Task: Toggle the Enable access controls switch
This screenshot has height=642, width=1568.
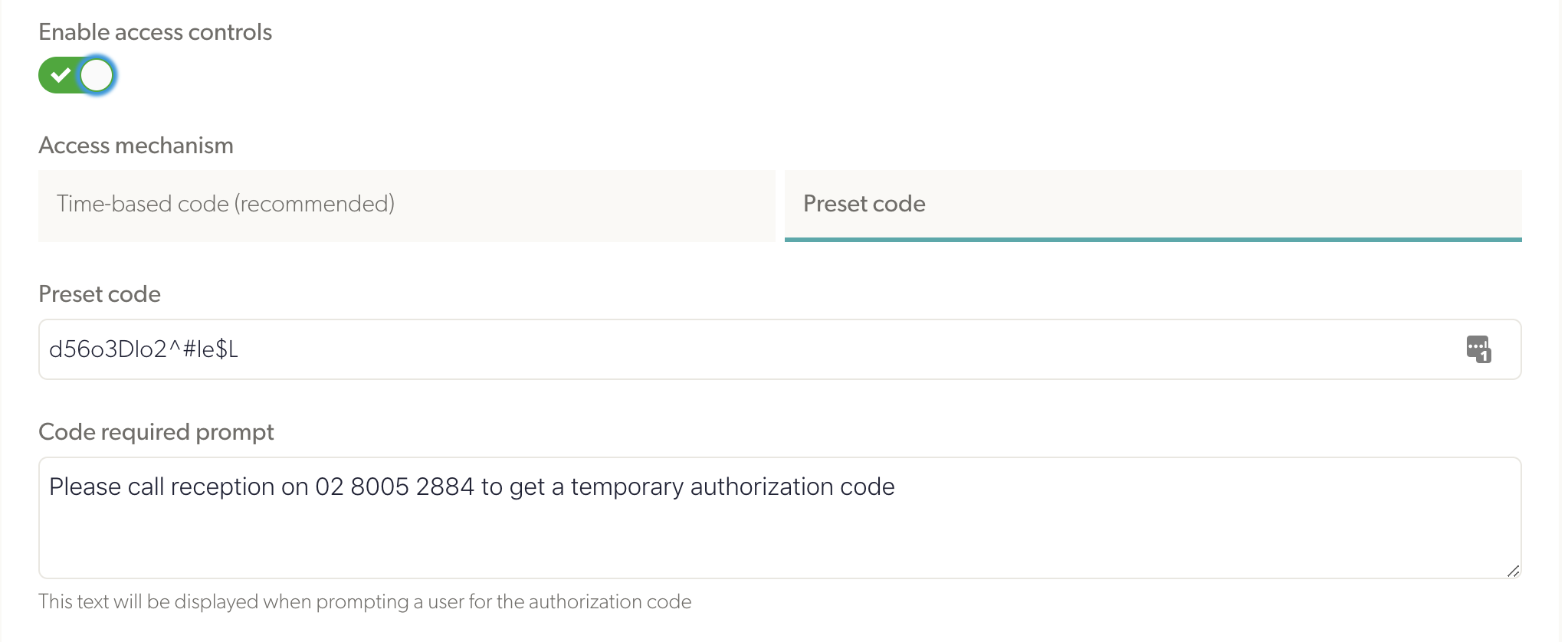Action: (x=77, y=75)
